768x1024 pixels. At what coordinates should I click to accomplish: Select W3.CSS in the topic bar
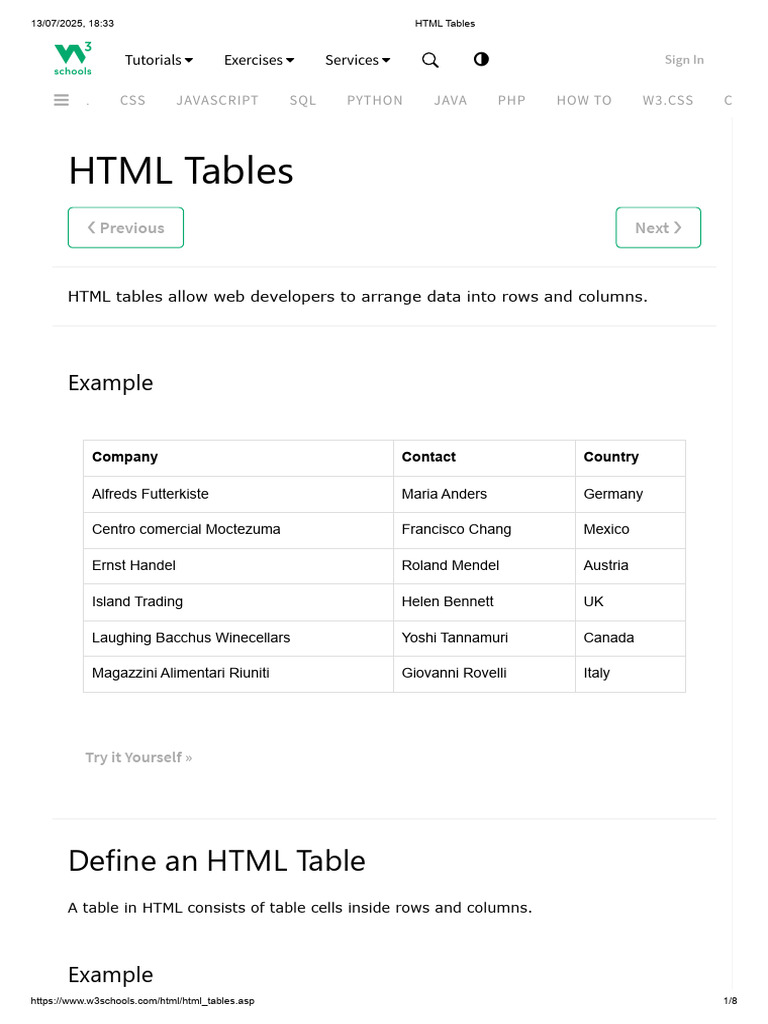point(668,100)
